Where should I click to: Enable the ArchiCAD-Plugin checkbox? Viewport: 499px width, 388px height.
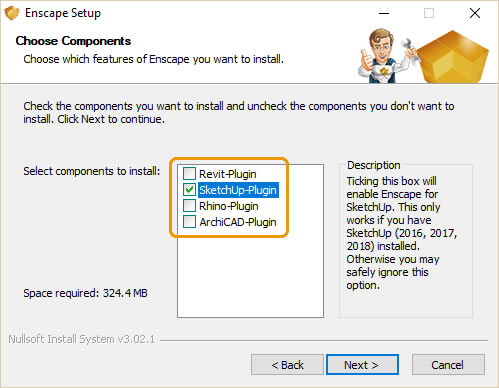(x=189, y=222)
